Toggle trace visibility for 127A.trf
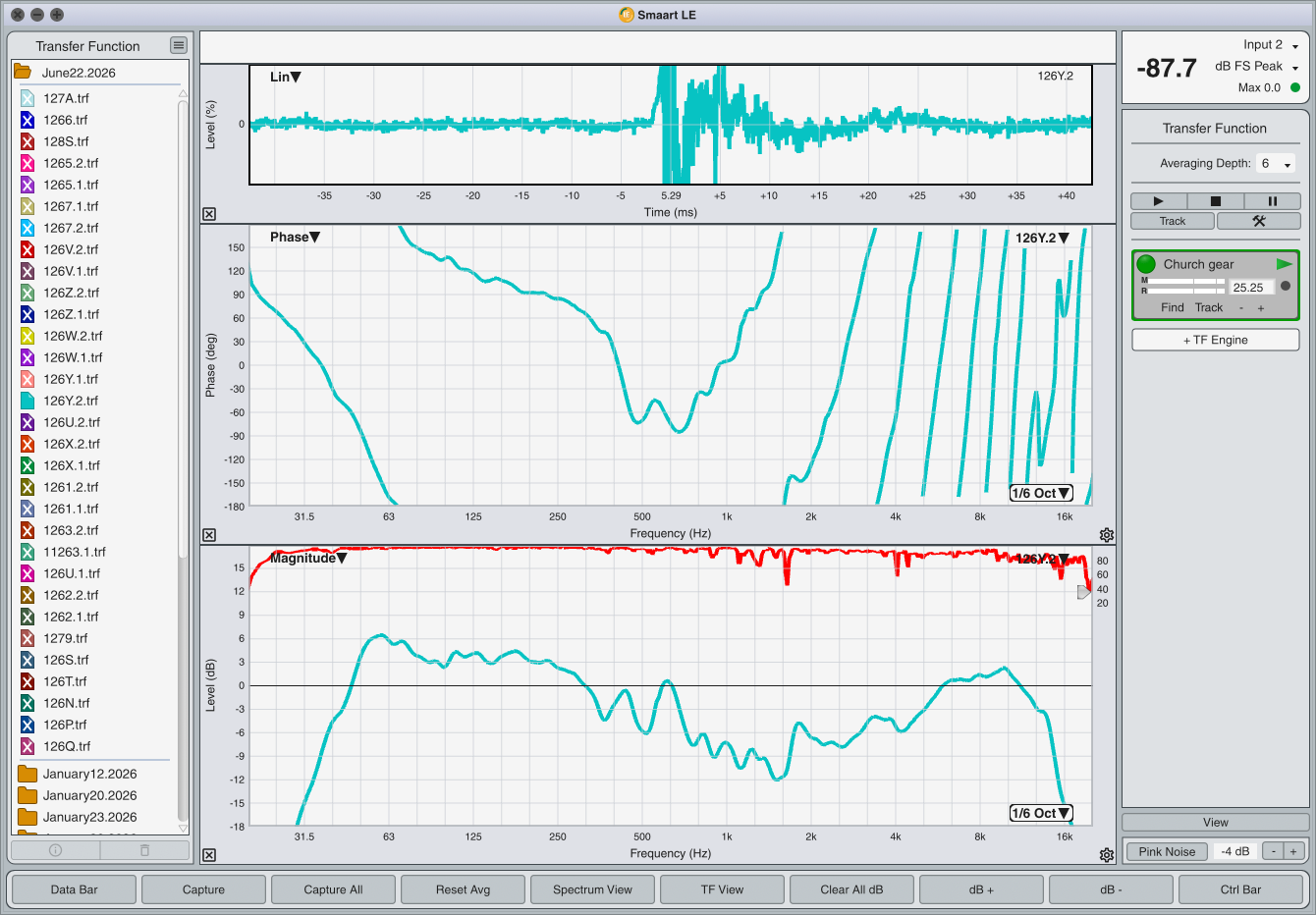 pos(27,98)
